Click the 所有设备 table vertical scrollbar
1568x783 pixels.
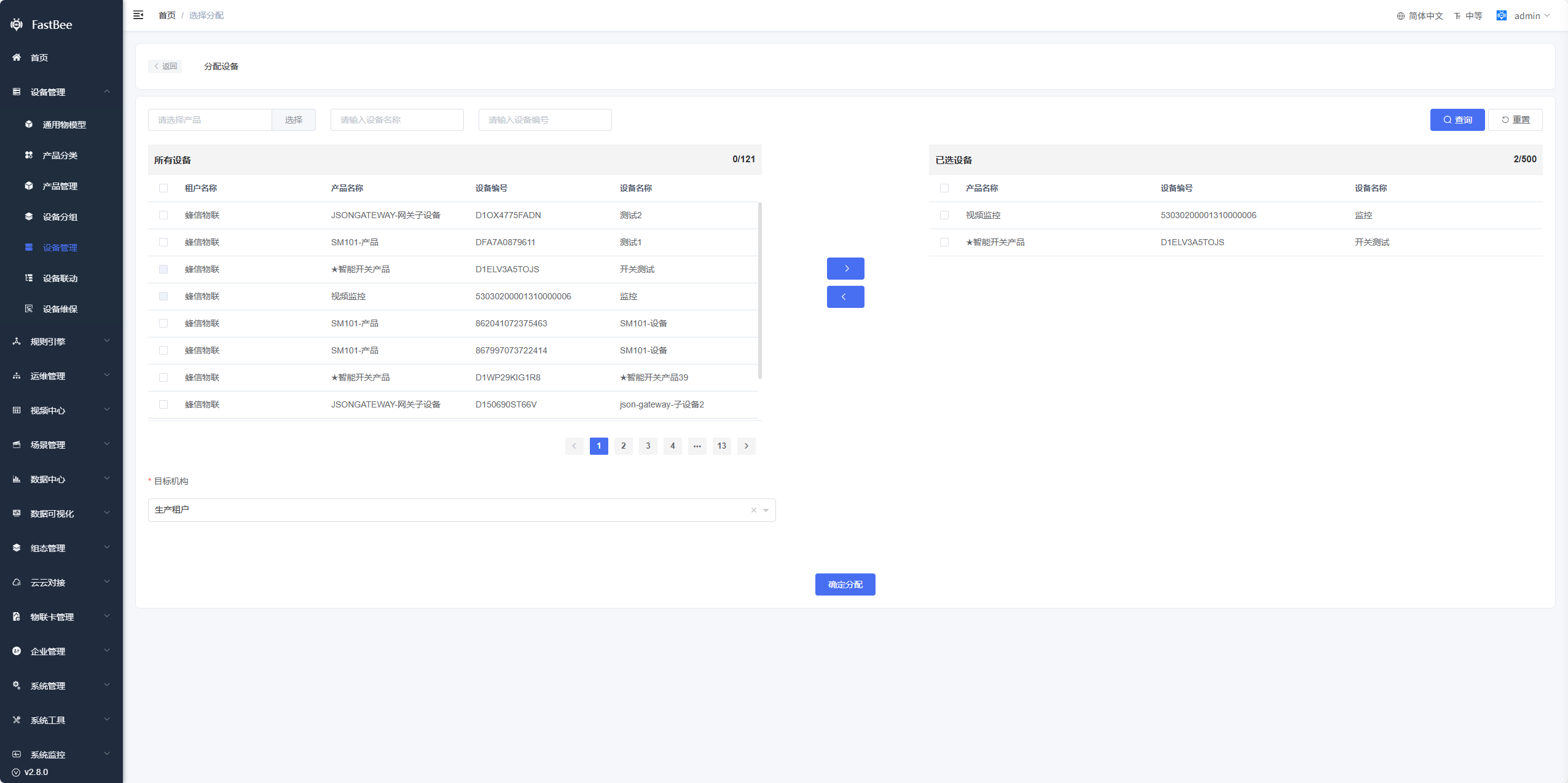760,290
